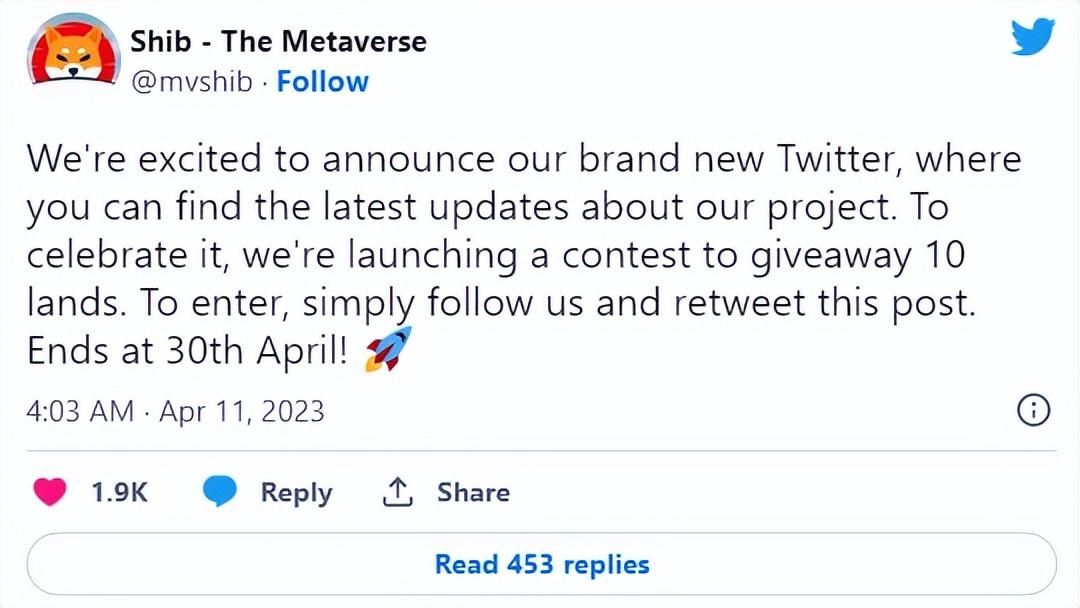
Task: Click the Twitter bird logo
Action: tap(1033, 38)
